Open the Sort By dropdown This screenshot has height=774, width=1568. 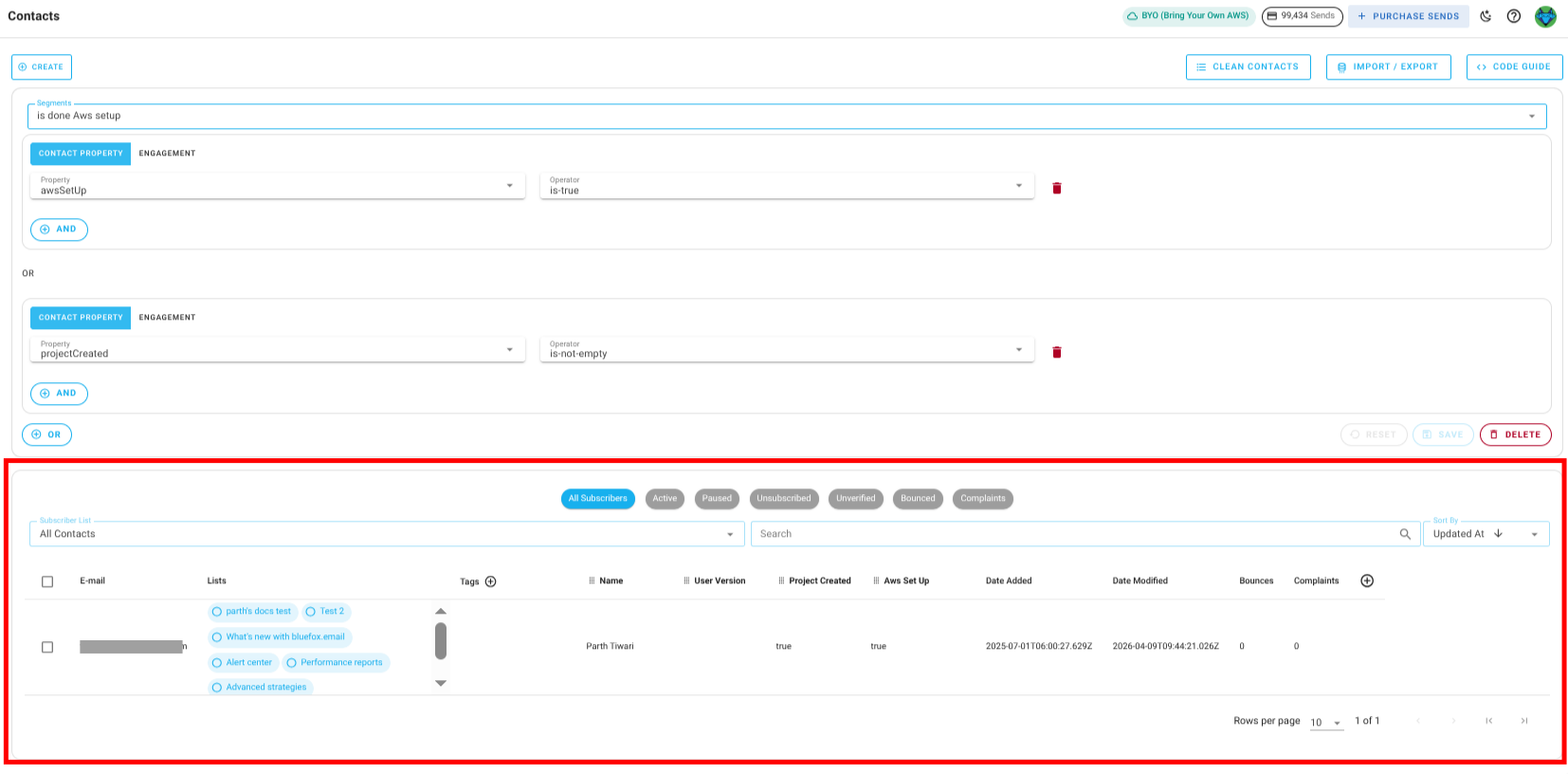pyautogui.click(x=1486, y=534)
